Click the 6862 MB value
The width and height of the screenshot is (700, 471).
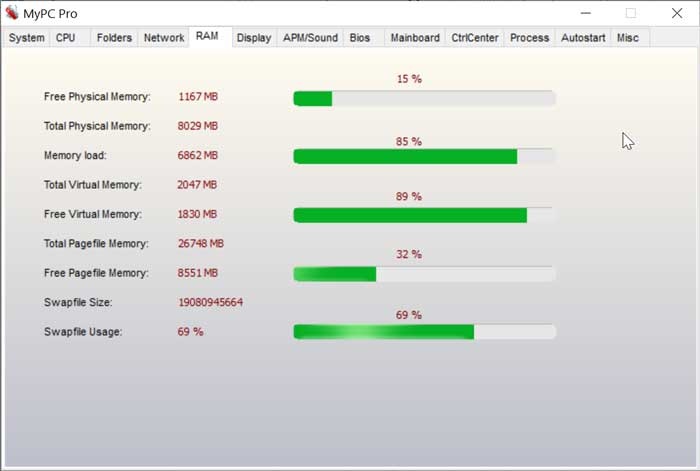pyautogui.click(x=198, y=155)
